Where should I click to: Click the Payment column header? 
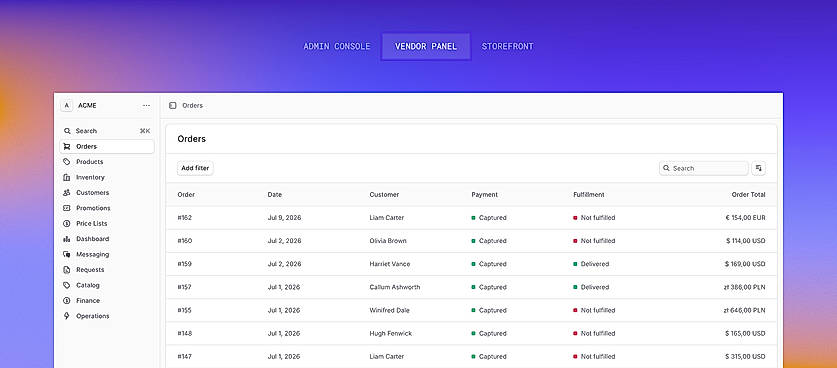point(485,195)
